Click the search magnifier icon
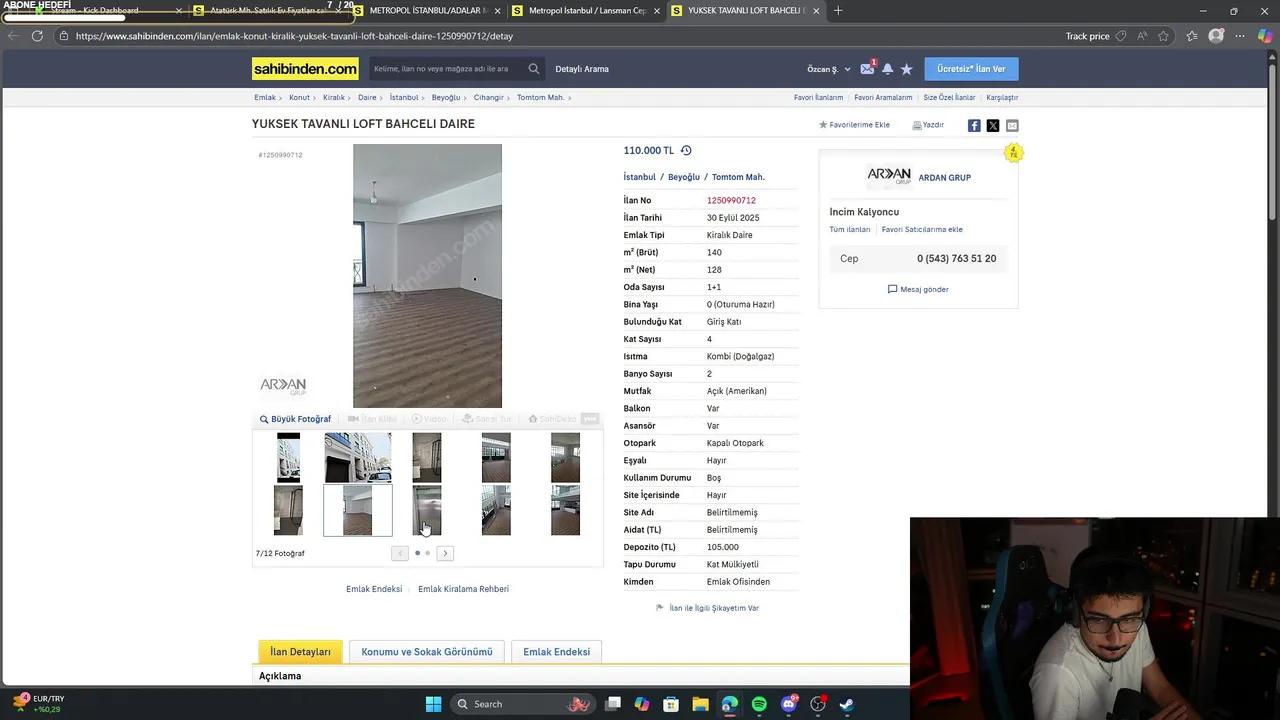This screenshot has height=720, width=1280. point(533,69)
